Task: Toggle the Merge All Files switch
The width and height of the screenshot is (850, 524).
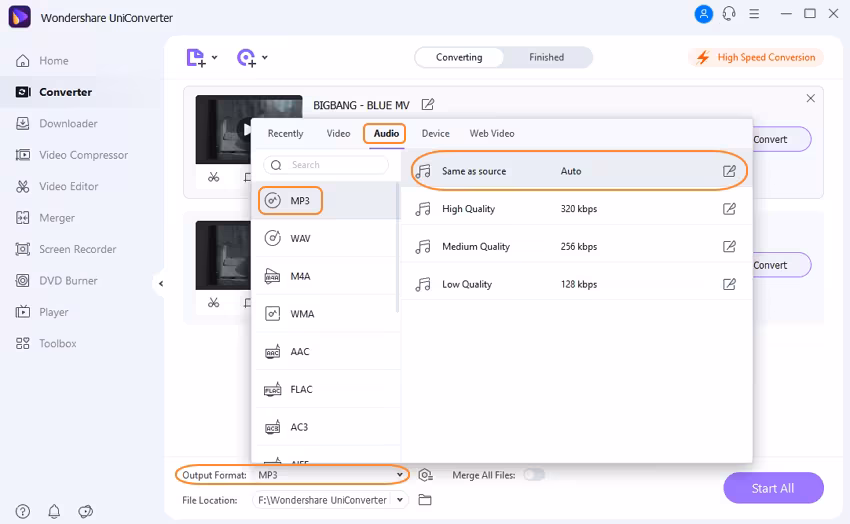Action: tap(534, 475)
